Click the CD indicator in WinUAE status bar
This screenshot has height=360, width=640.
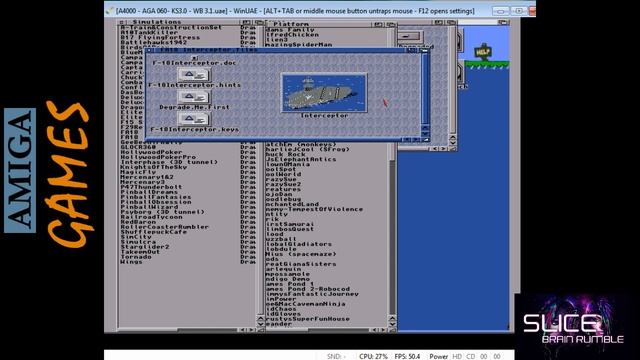click(x=471, y=356)
